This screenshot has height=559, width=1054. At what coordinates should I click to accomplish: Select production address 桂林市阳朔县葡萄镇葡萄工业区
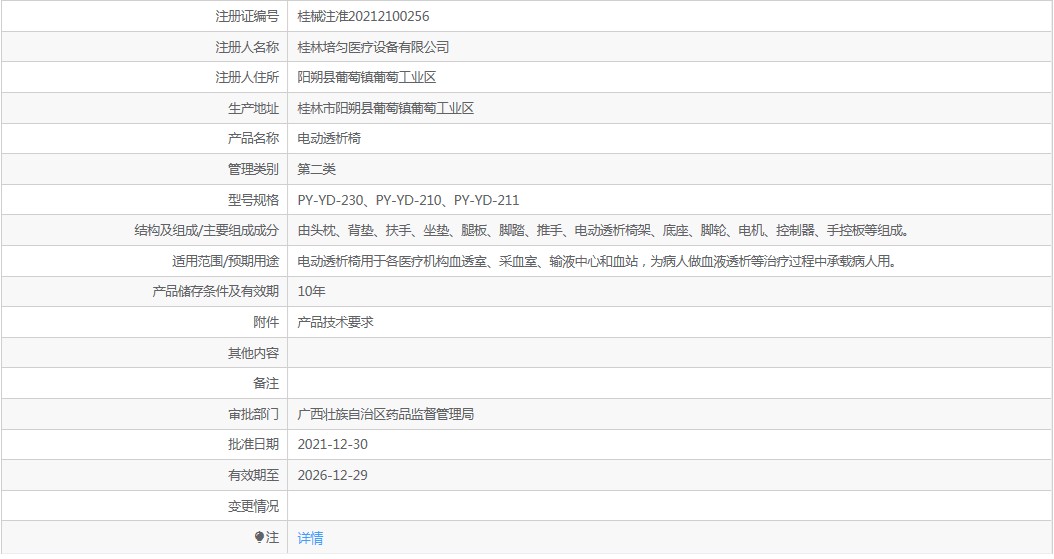click(386, 108)
